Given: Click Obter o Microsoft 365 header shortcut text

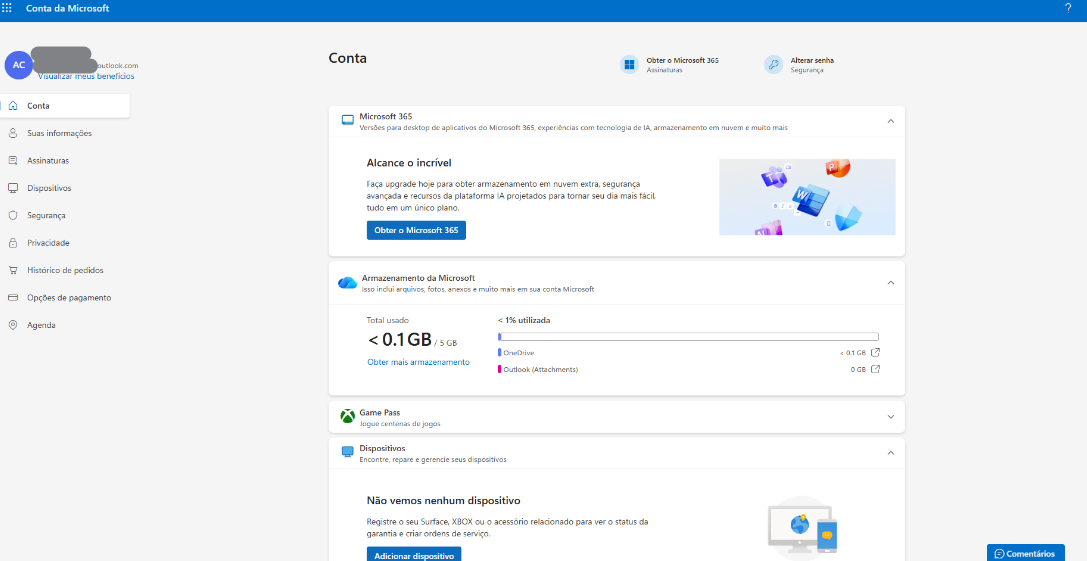Looking at the screenshot, I should pyautogui.click(x=682, y=60).
